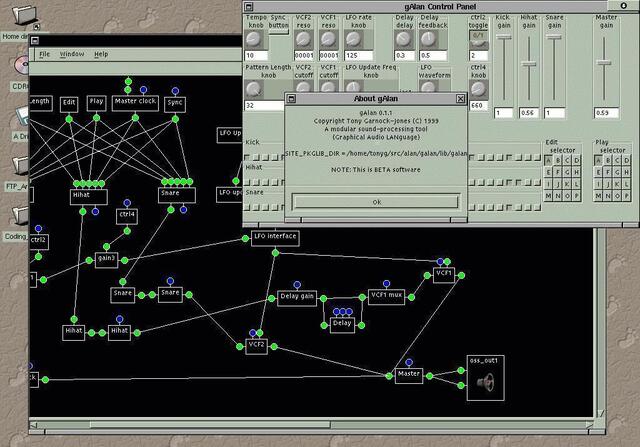
Task: Select the Delay gain node
Action: pos(296,297)
